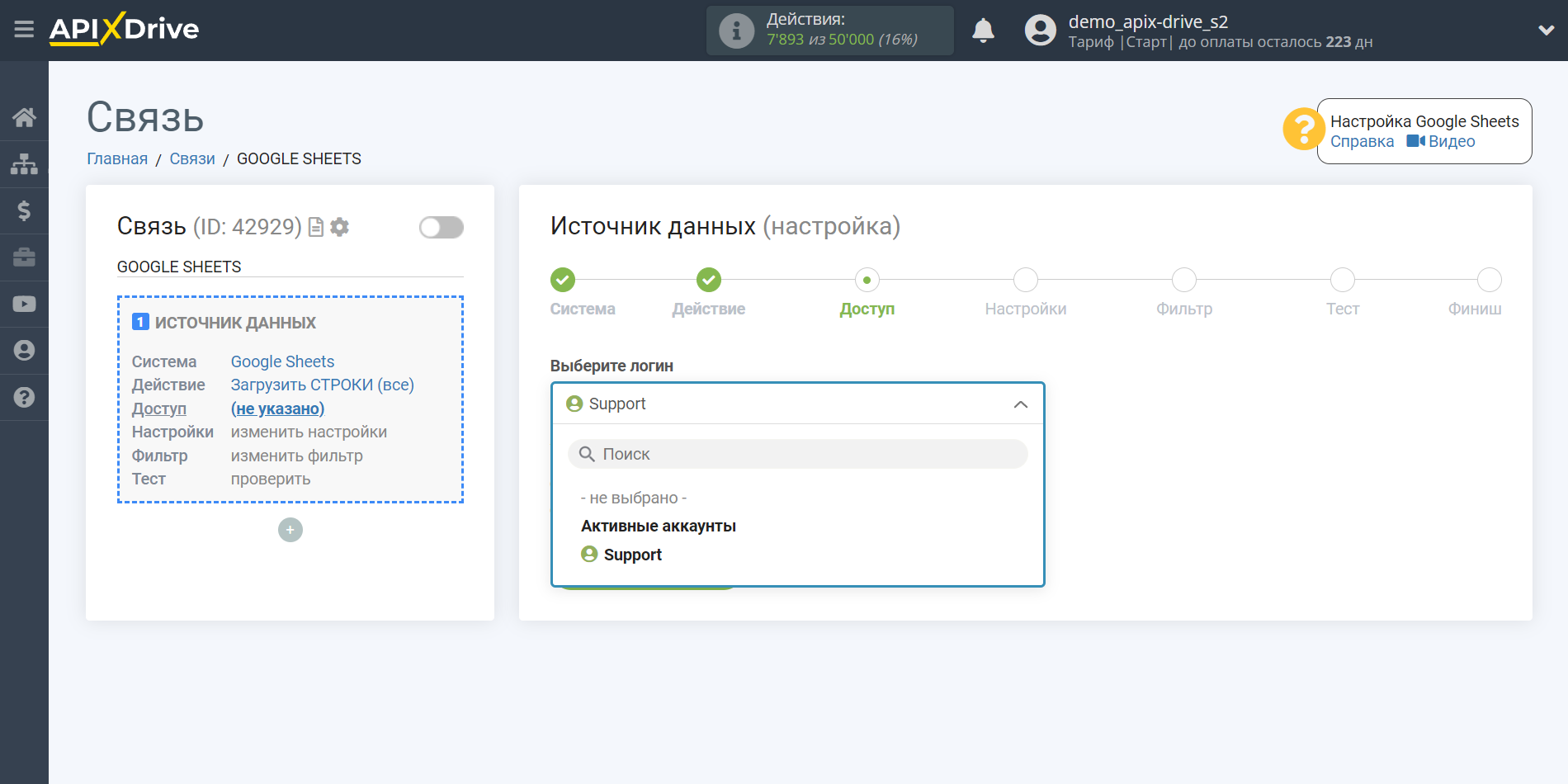
Task: Go to Финиш step
Action: click(1489, 280)
